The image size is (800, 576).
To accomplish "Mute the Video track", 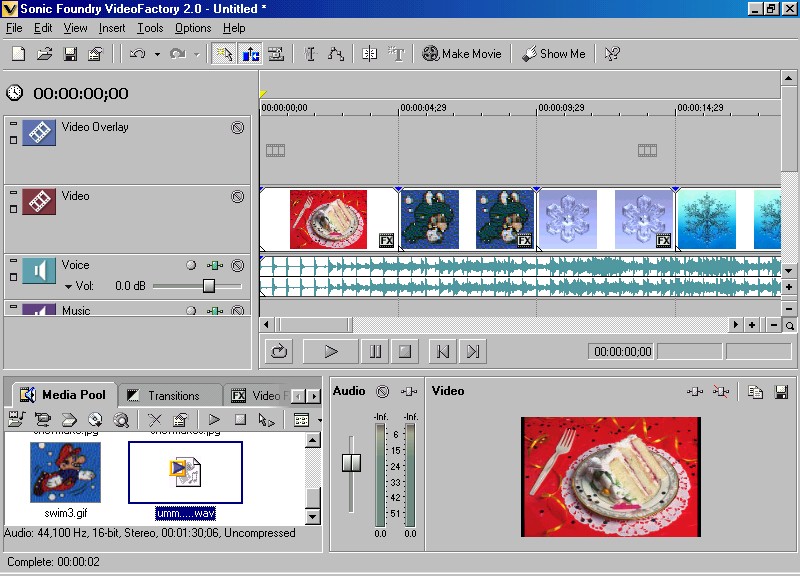I will [237, 196].
